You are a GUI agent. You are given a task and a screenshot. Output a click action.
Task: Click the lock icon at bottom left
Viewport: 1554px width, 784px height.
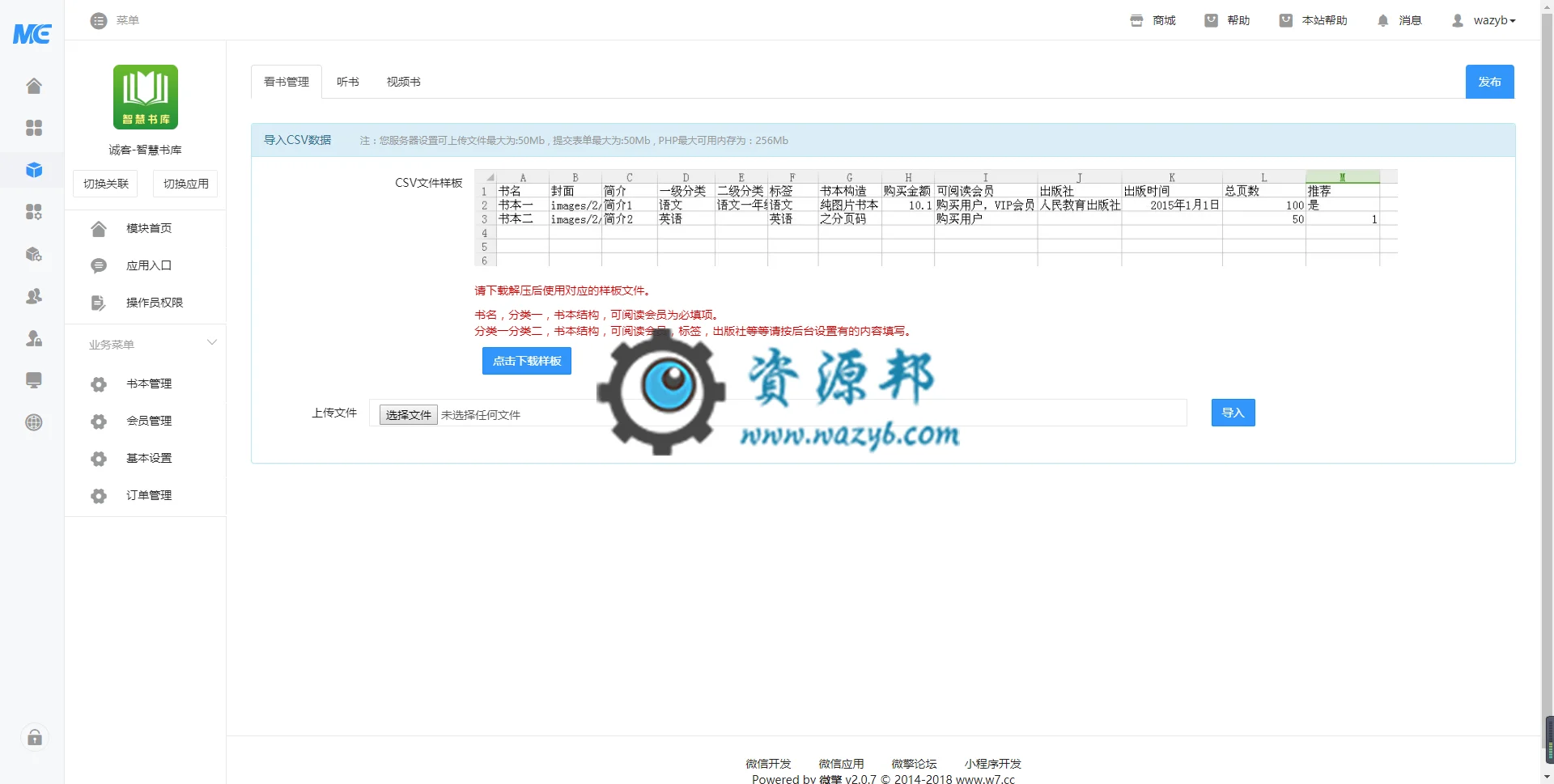tap(35, 737)
